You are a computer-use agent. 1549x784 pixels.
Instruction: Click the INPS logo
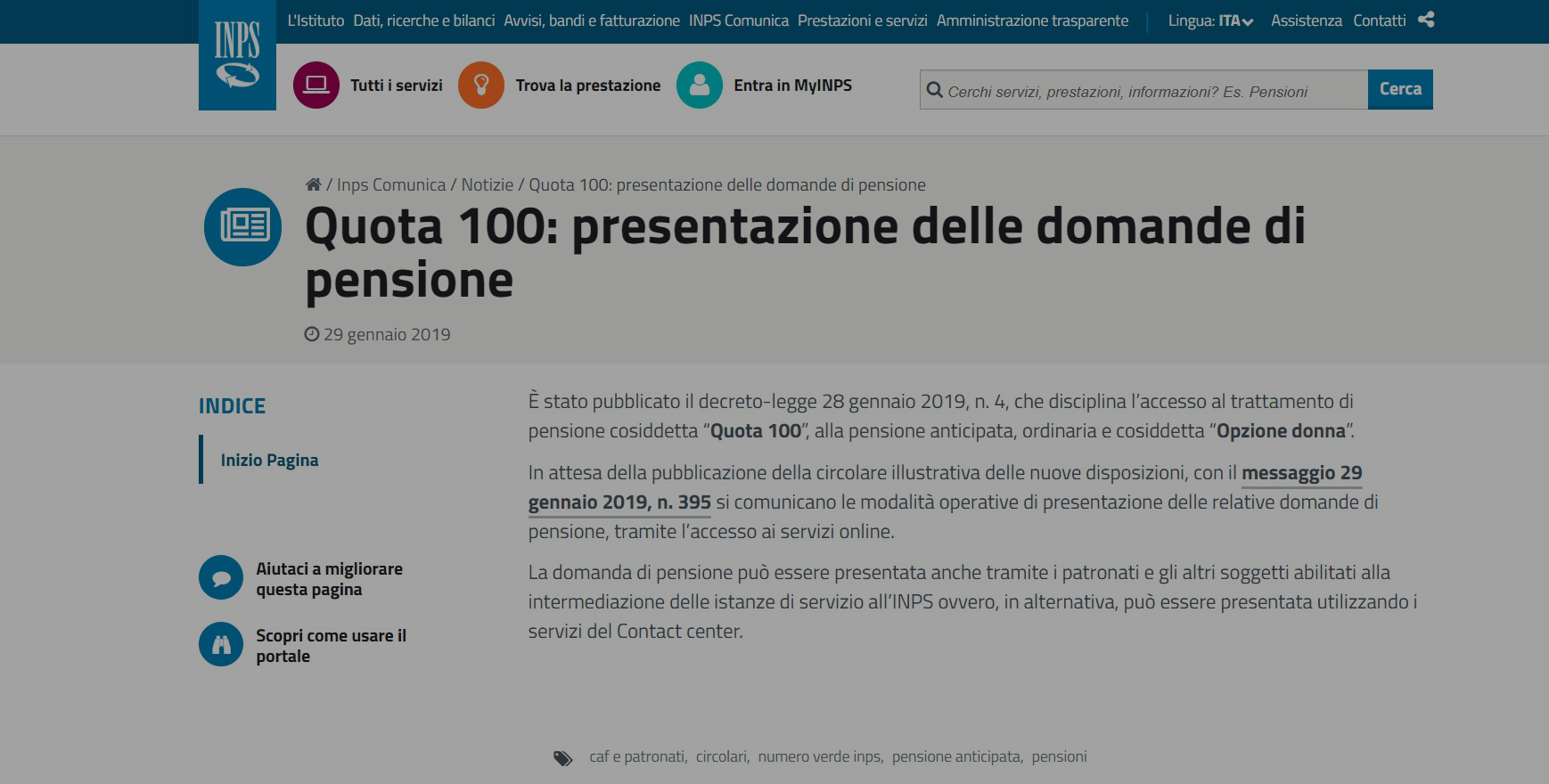coord(237,55)
